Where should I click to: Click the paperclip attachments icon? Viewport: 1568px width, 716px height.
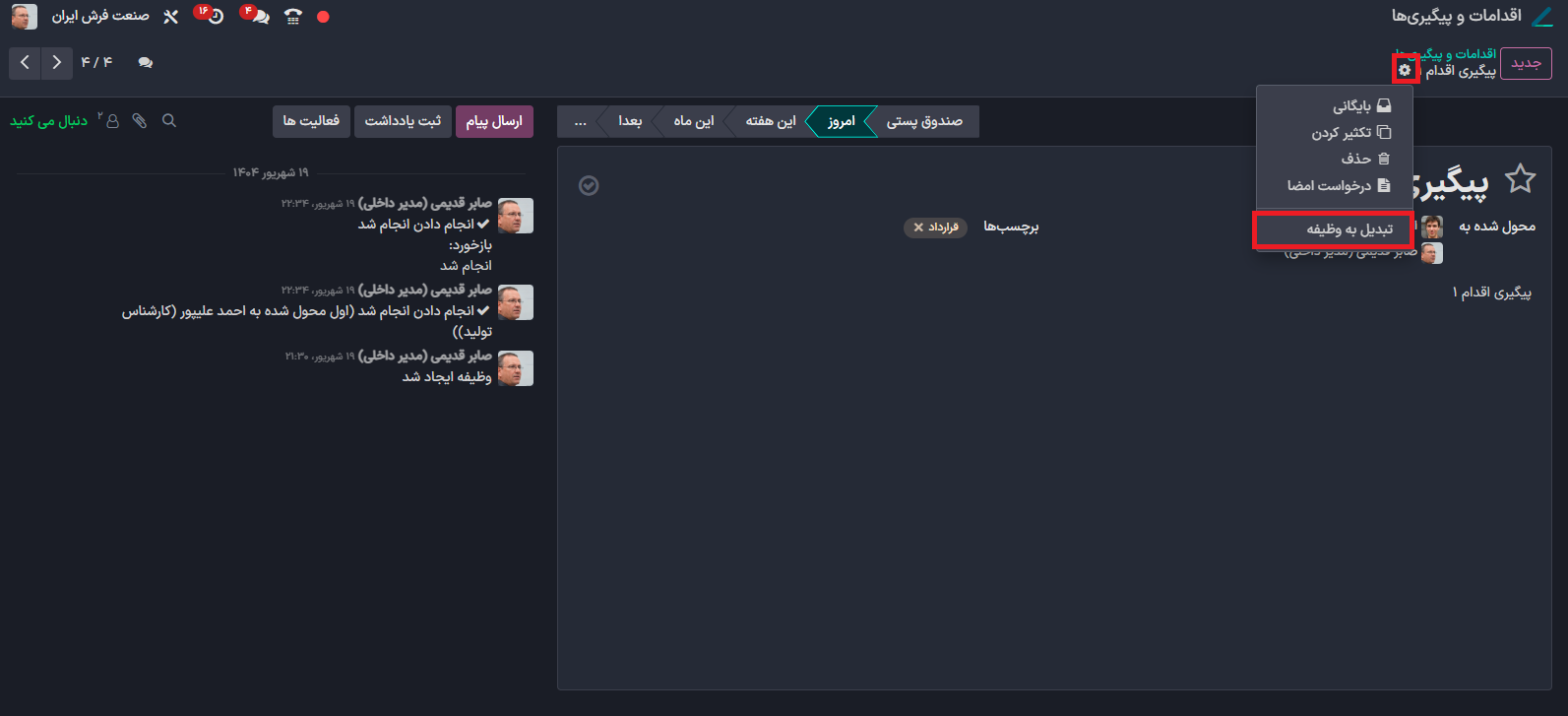coord(140,121)
